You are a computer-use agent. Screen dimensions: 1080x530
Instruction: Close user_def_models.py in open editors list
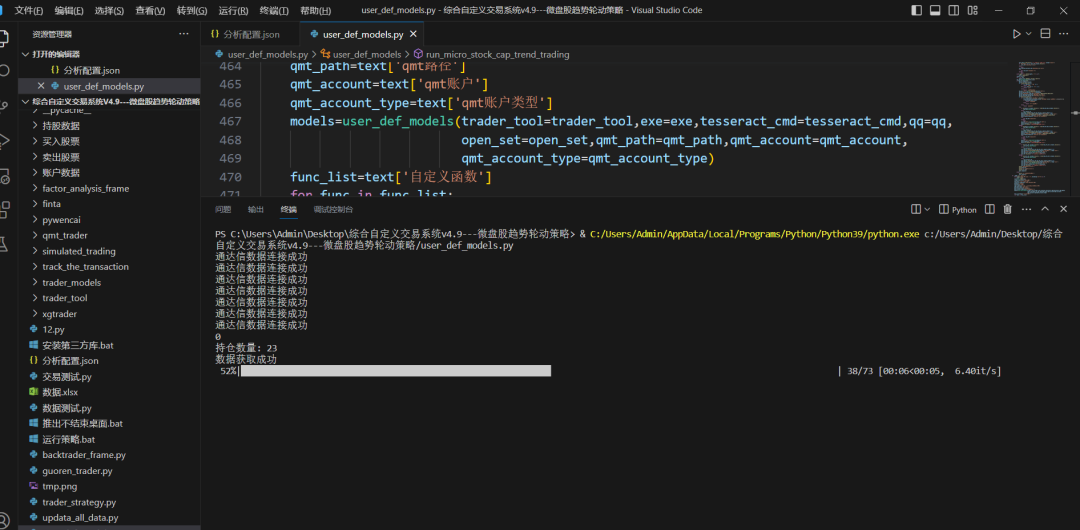41,86
